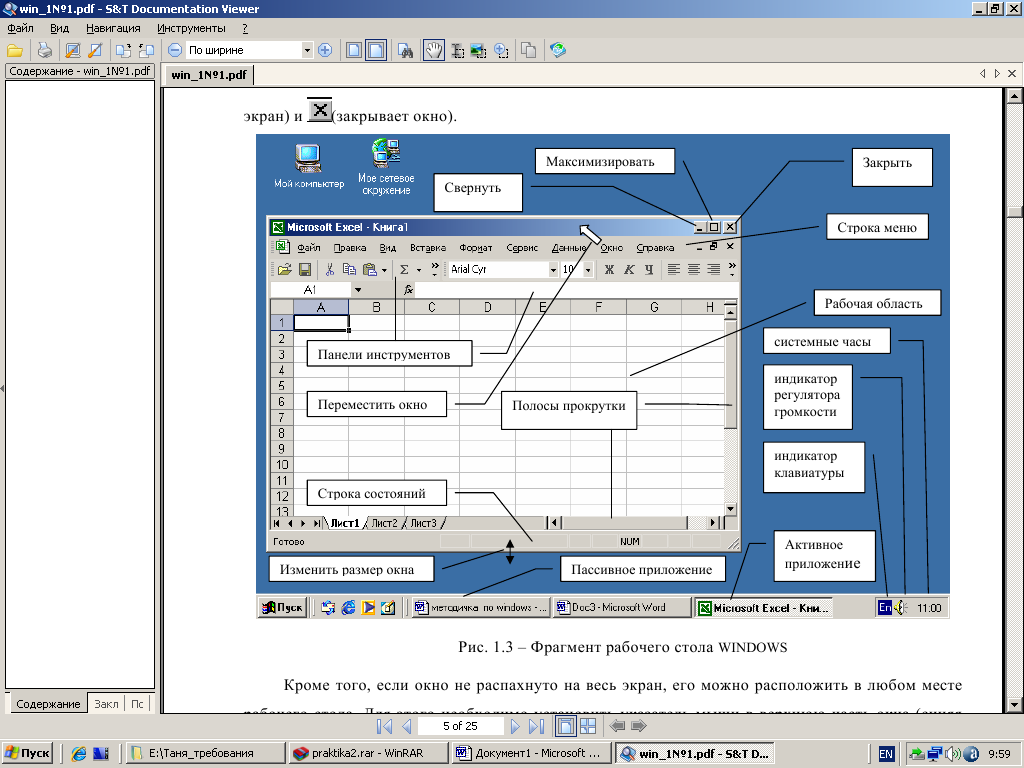Click the copy pages toolbar icon
The height and width of the screenshot is (768, 1024).
[529, 50]
